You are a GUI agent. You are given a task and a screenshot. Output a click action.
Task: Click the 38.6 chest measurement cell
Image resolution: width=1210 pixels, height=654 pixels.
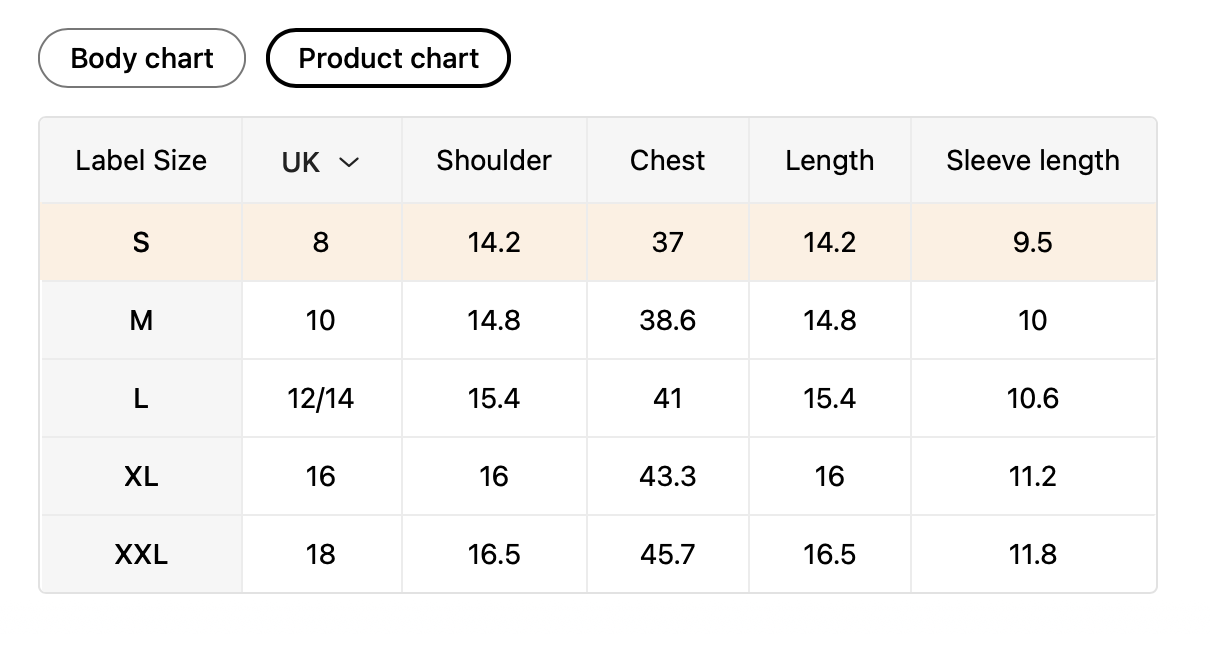pyautogui.click(x=667, y=320)
